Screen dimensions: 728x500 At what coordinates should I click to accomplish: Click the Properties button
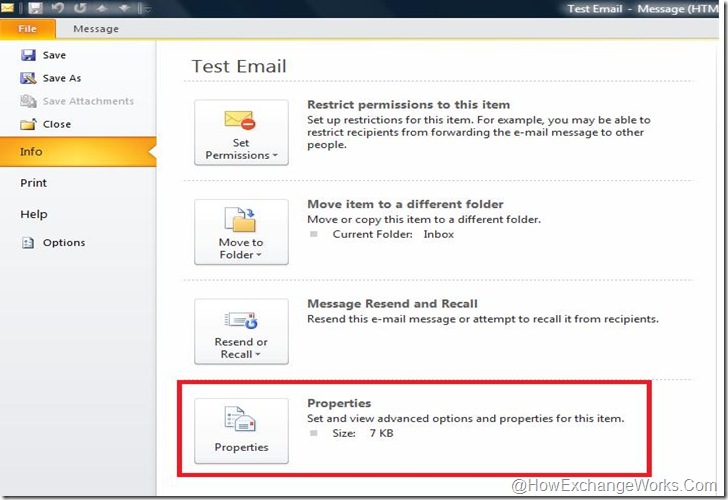(x=241, y=431)
